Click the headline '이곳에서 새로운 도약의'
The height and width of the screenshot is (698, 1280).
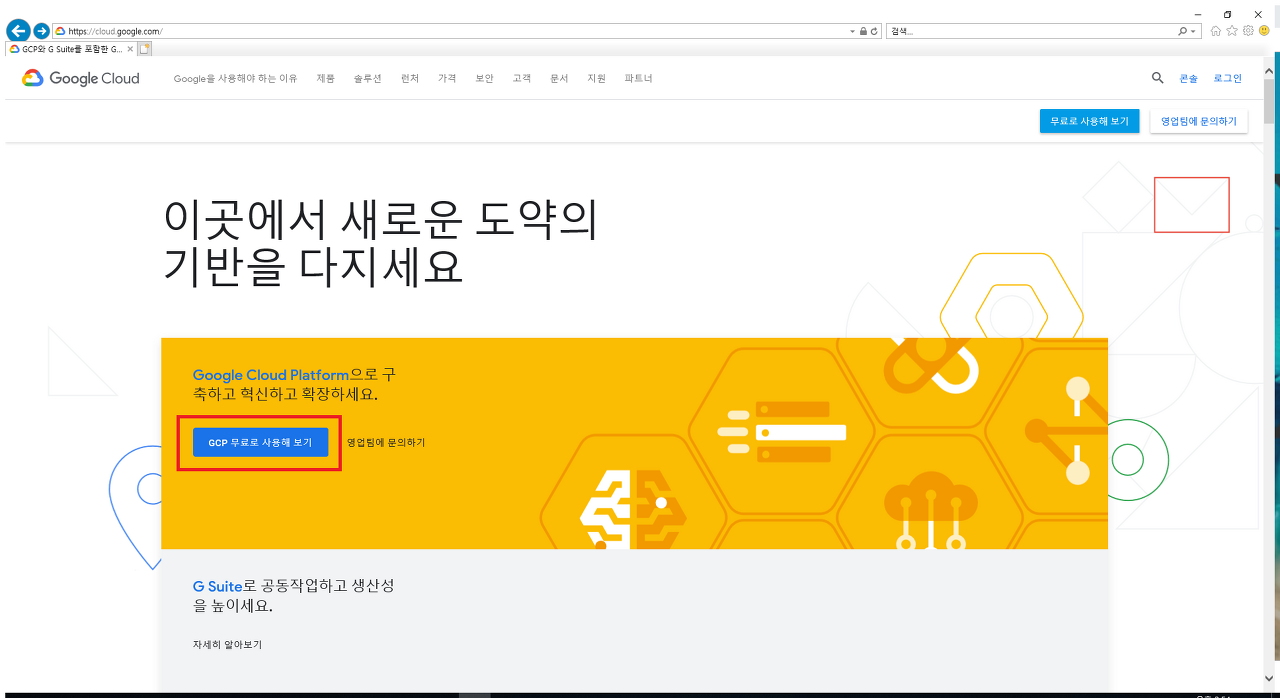(x=380, y=220)
